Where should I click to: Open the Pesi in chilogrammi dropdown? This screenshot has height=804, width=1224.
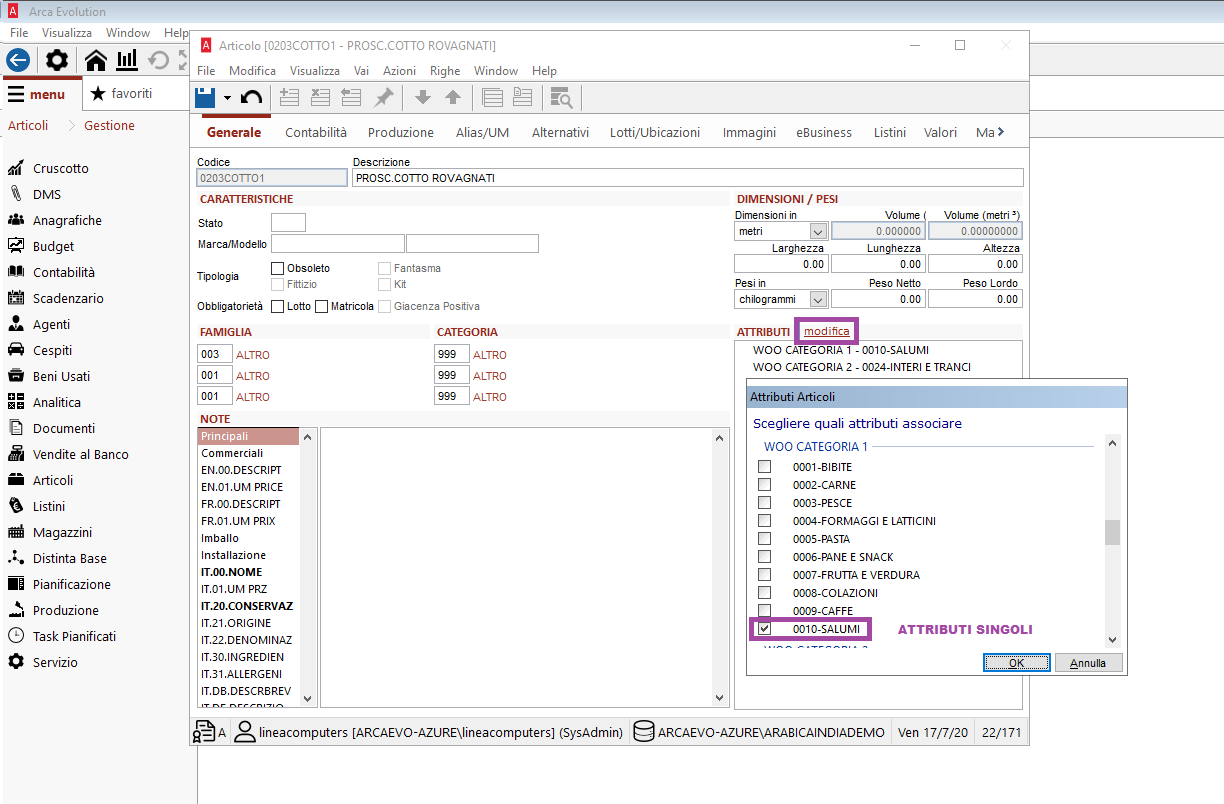[x=817, y=299]
